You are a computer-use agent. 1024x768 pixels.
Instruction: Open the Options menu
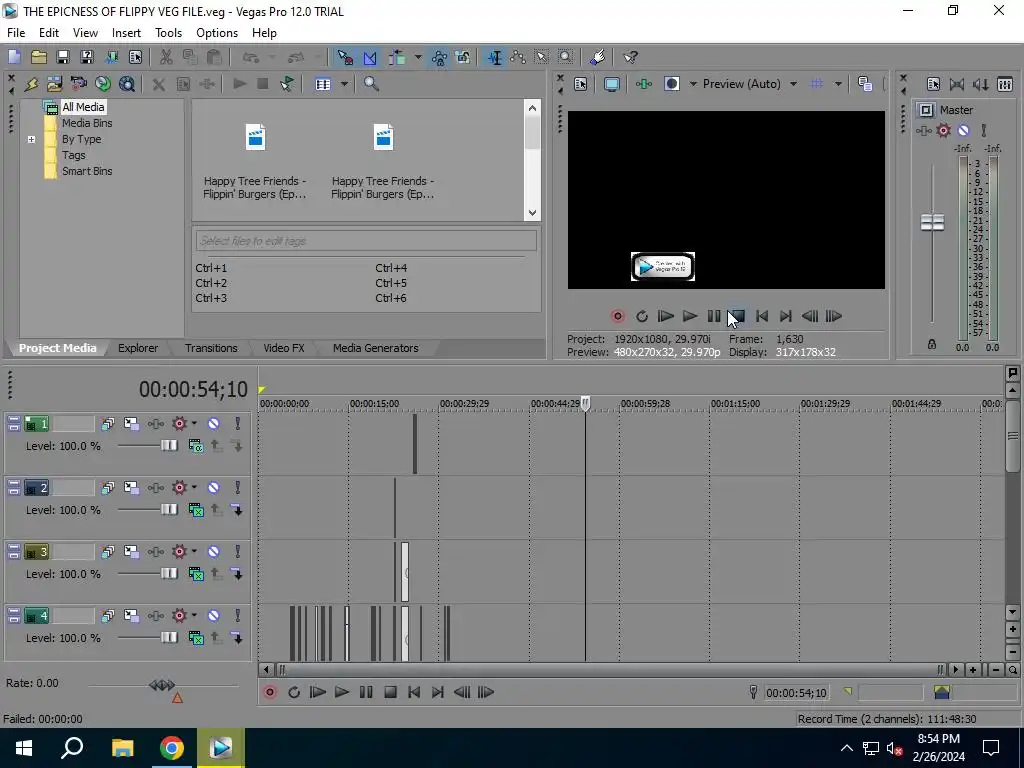217,33
